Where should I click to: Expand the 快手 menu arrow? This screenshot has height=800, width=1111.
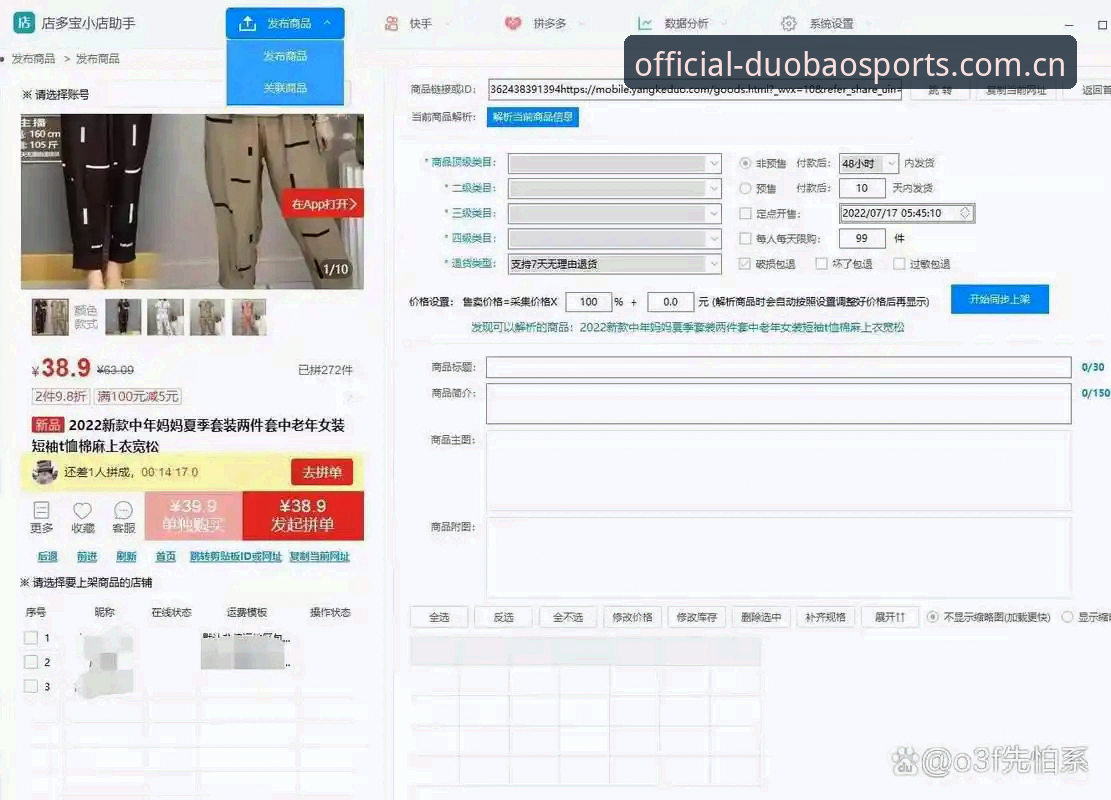[448, 23]
